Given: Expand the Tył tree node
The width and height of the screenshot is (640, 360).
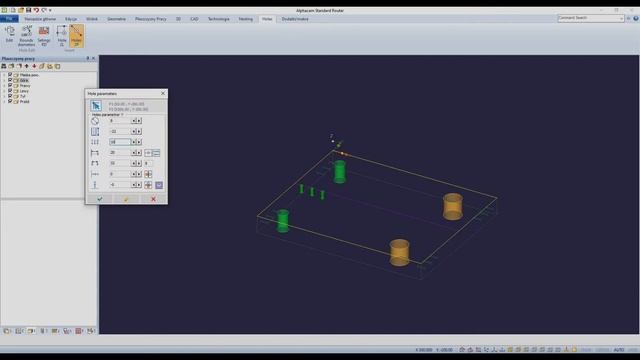Looking at the screenshot, I should 4,96.
